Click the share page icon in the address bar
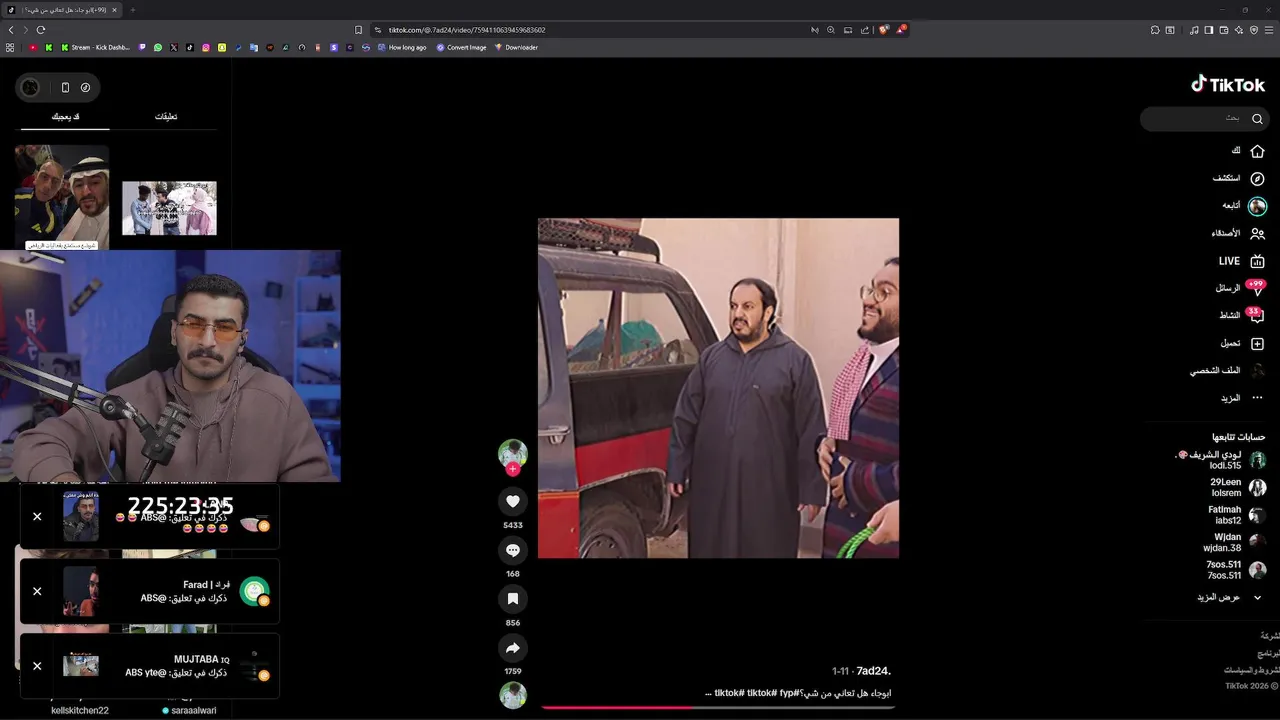 [864, 30]
